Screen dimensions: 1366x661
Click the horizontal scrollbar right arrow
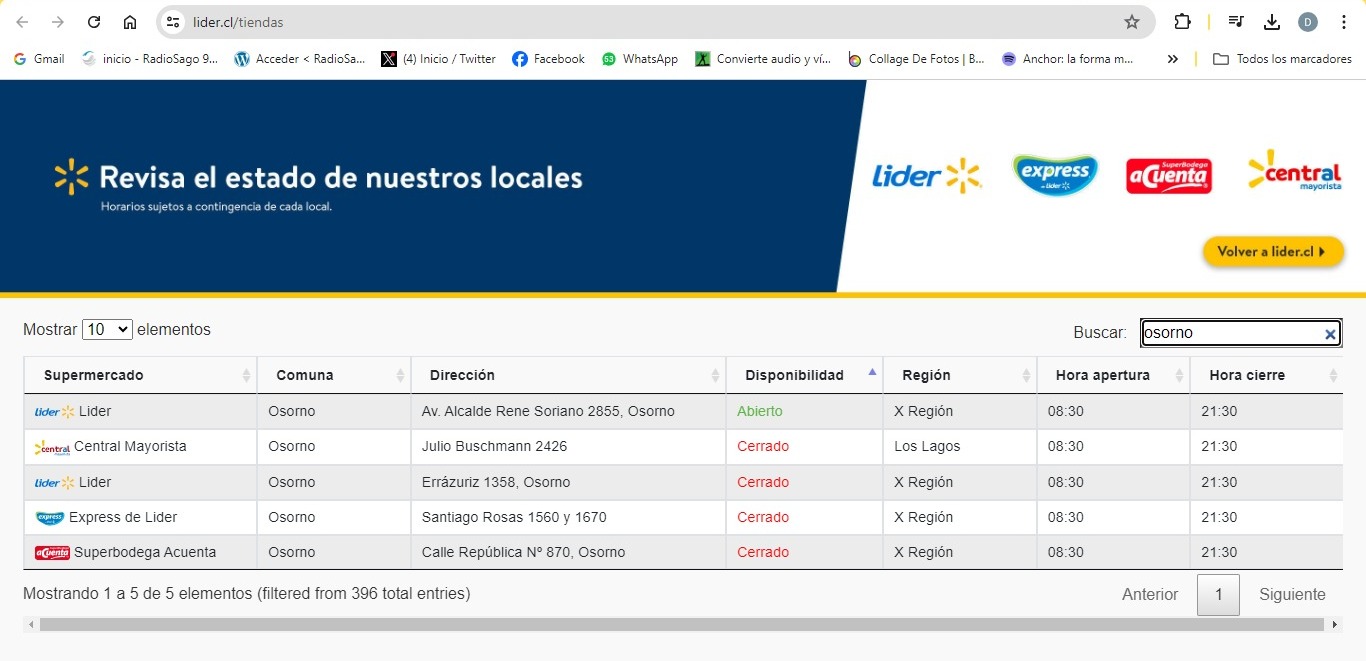[x=1334, y=625]
